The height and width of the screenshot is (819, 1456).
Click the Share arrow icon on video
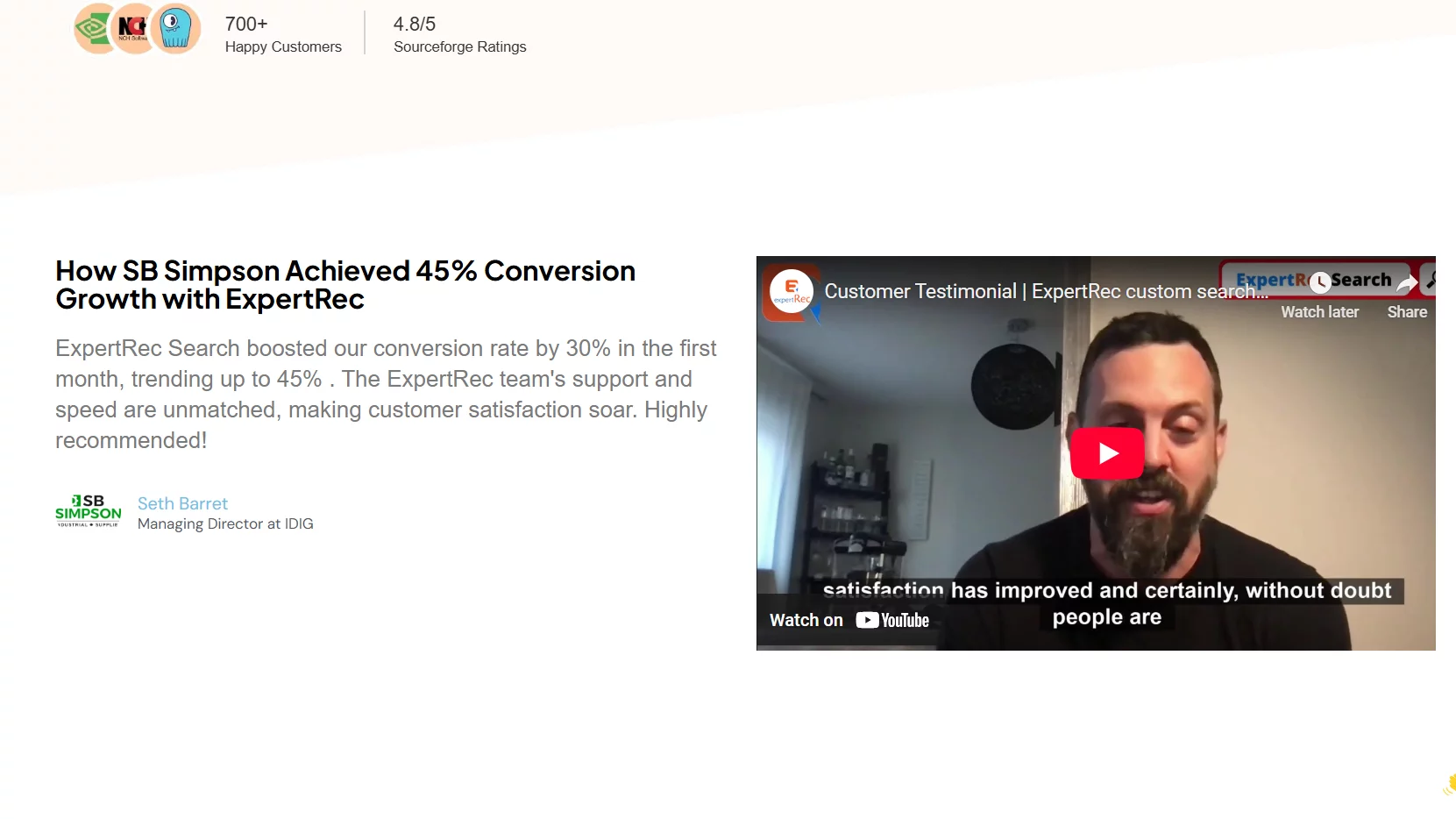click(1407, 282)
